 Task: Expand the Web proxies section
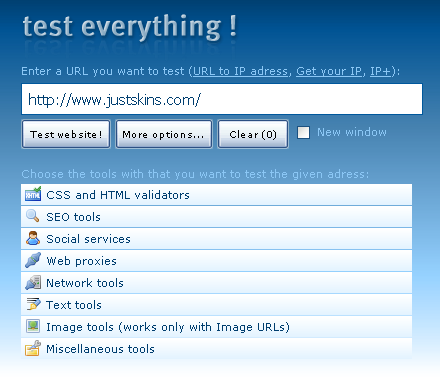(216, 261)
